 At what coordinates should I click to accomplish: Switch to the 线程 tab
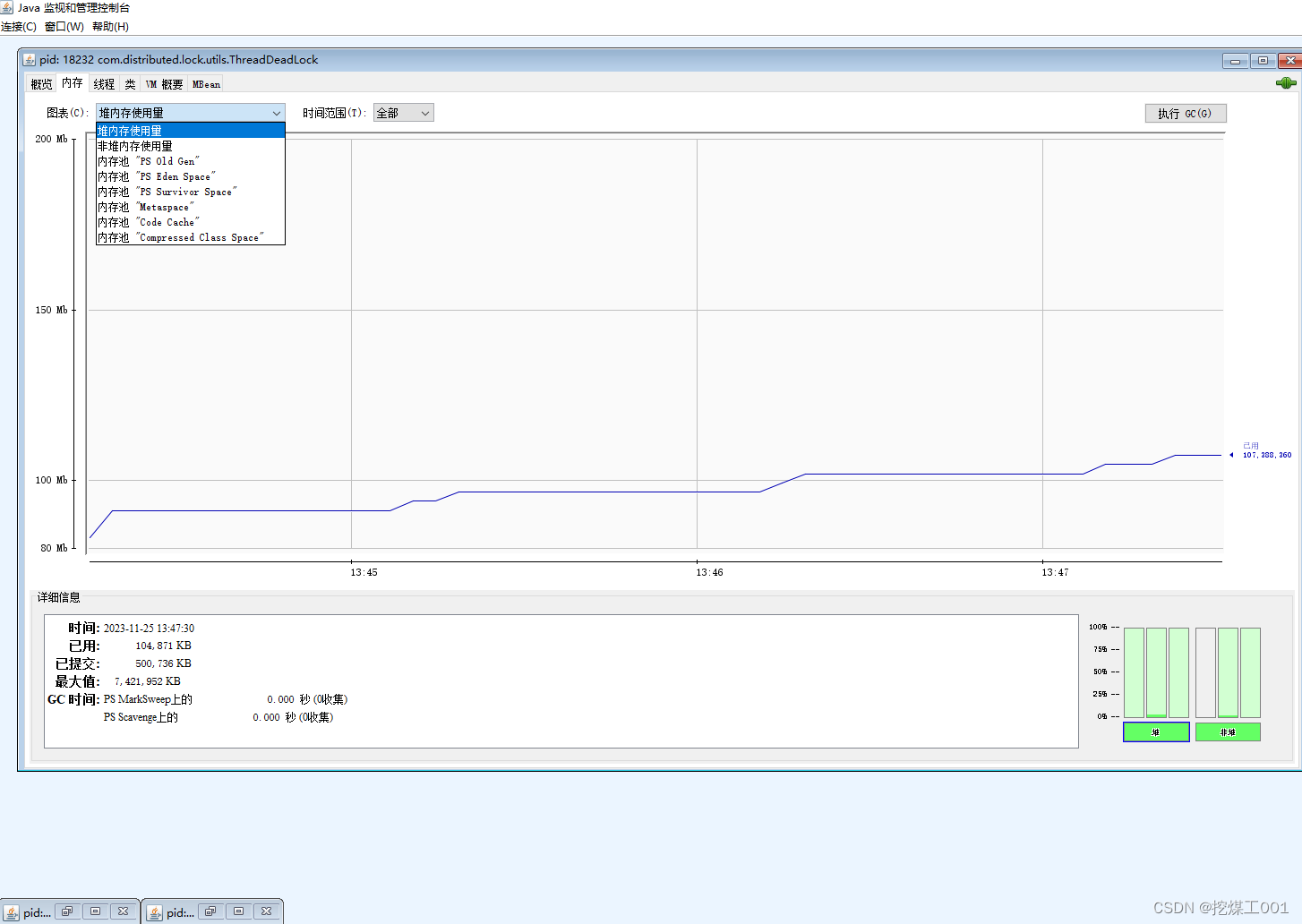[104, 84]
